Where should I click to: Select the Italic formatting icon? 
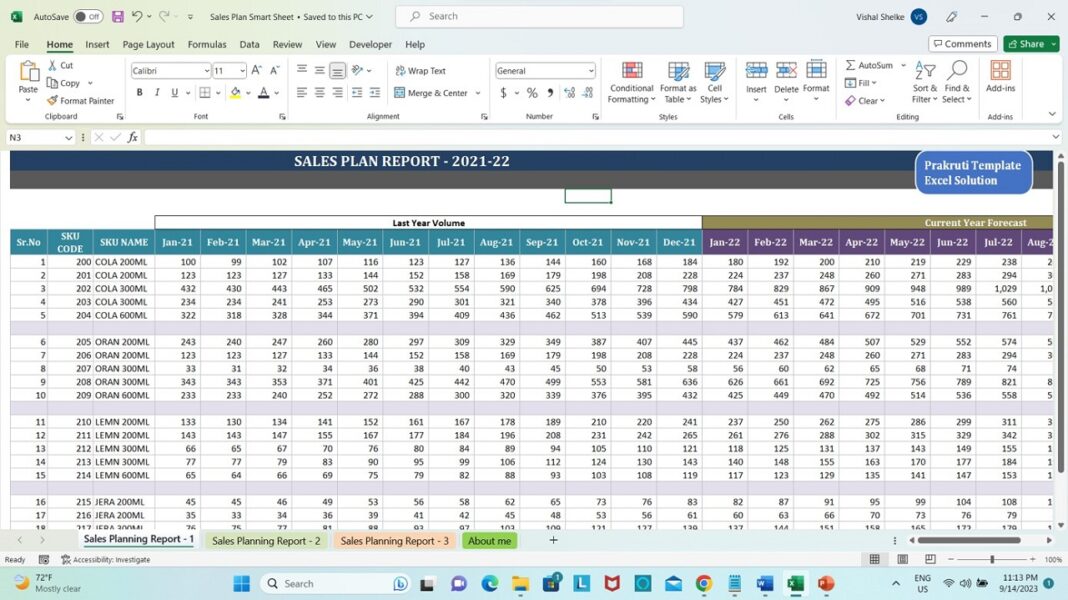coord(155,92)
